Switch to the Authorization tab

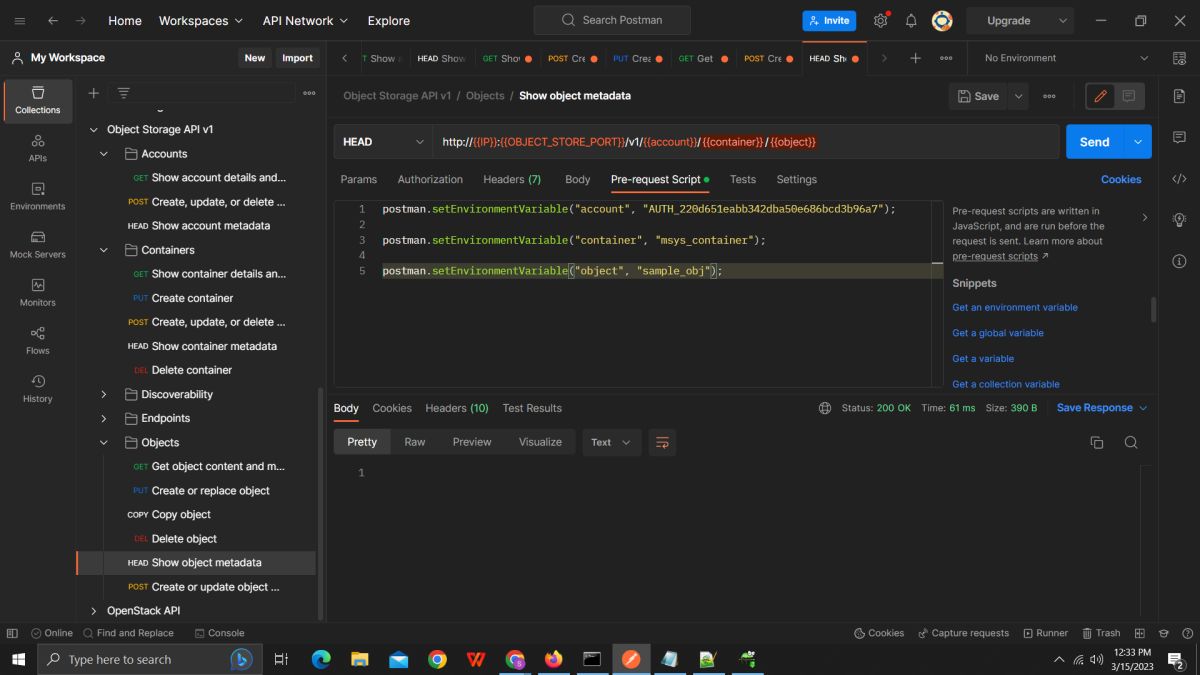click(x=430, y=179)
